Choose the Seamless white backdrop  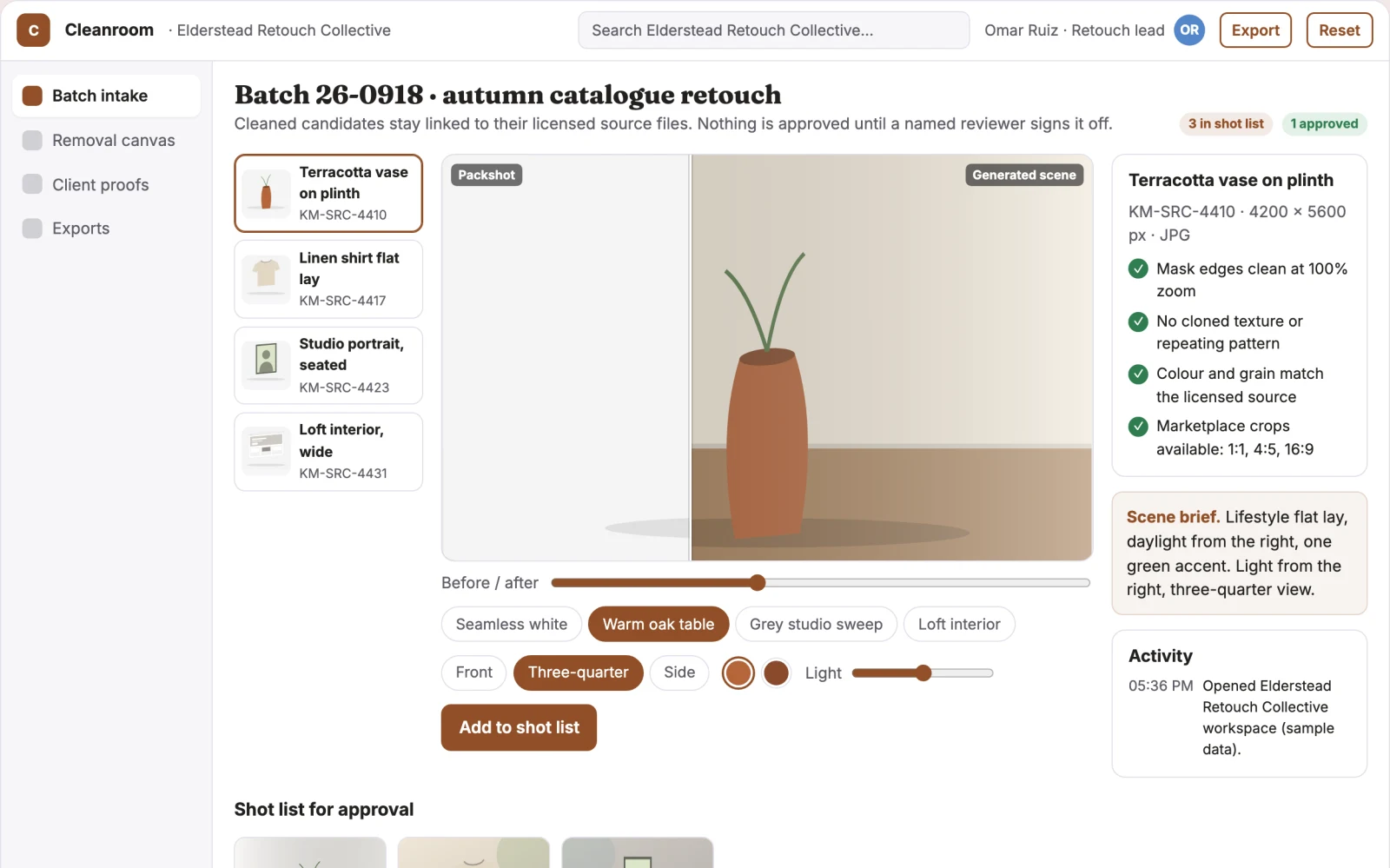(512, 624)
